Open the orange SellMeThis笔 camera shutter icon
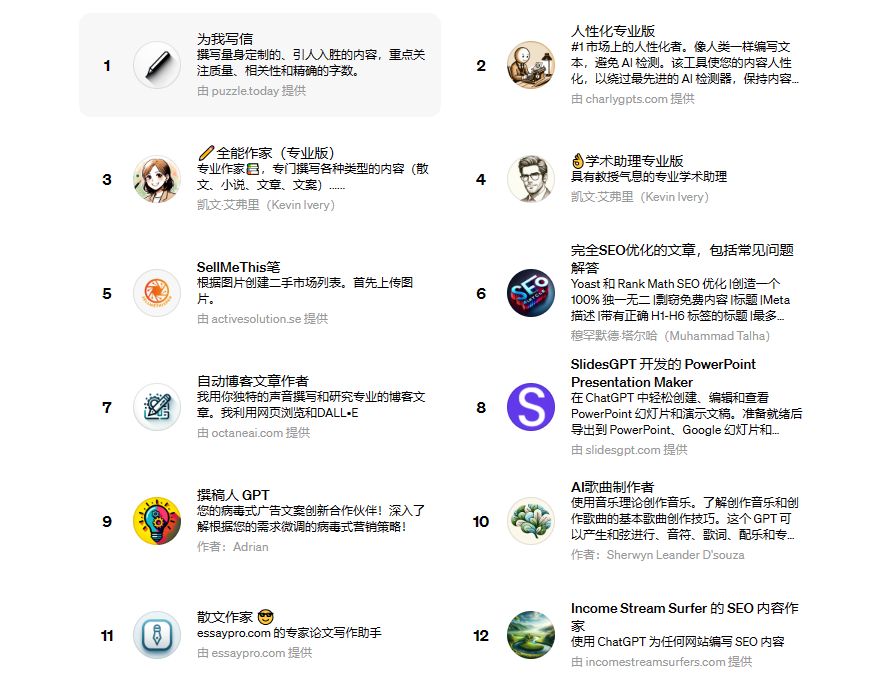The image size is (880, 699). (157, 293)
